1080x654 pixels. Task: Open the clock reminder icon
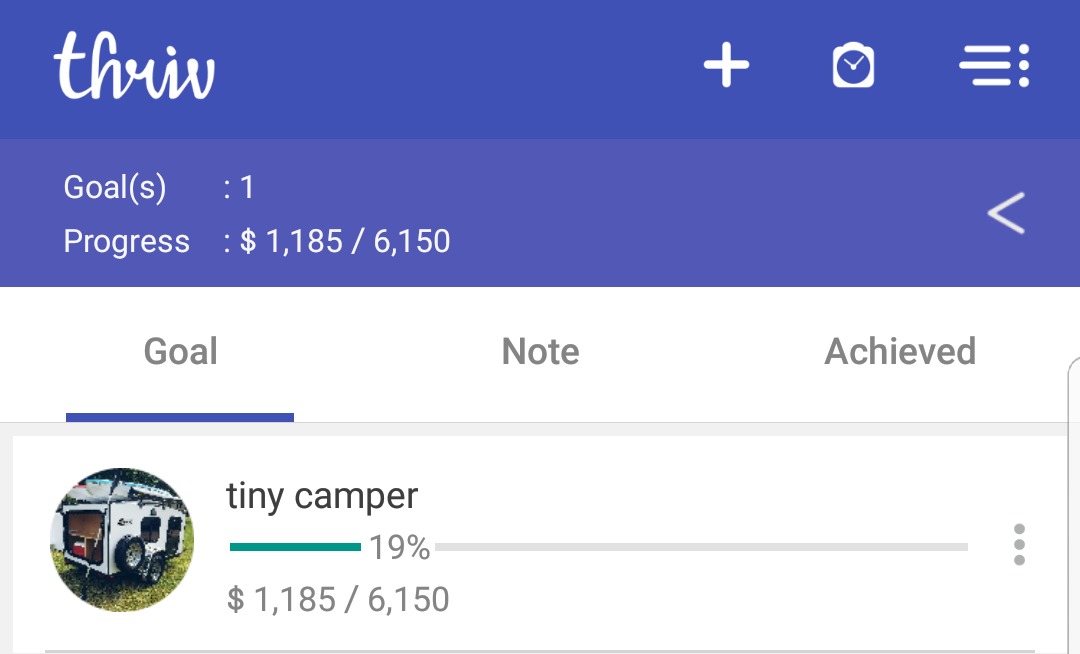[853, 67]
